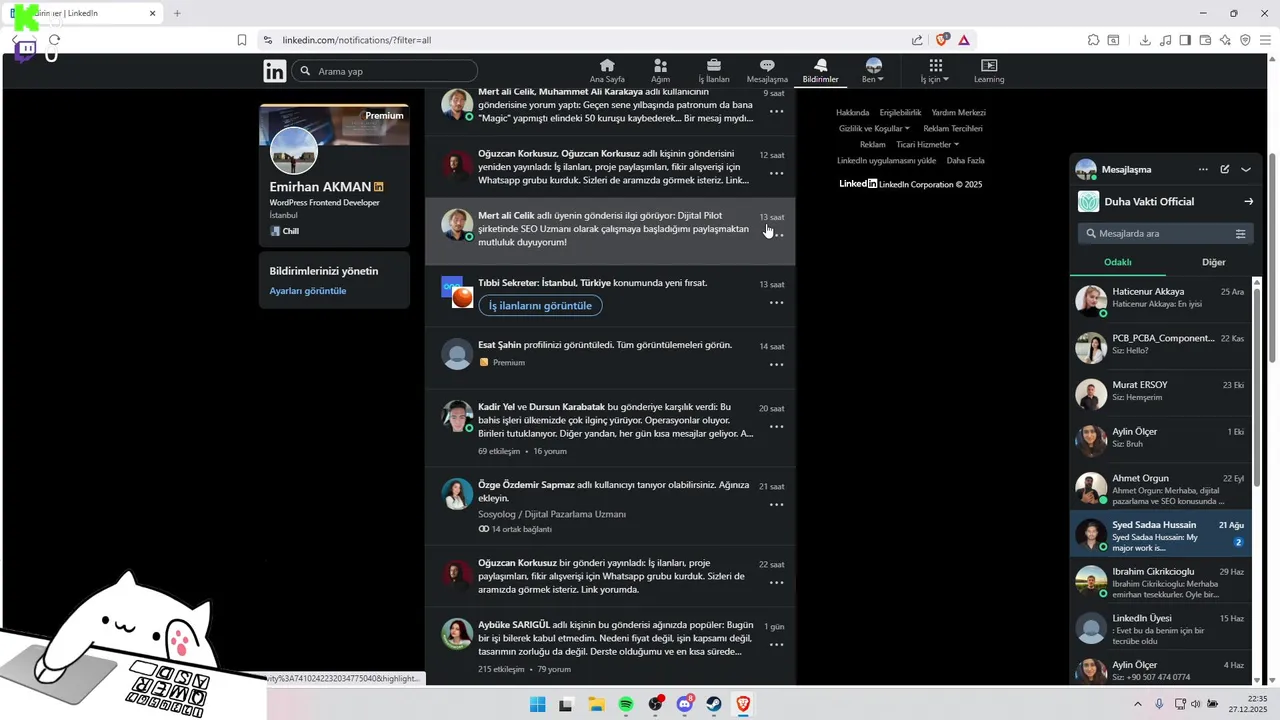Open Bildirimler tab in navbar
Image resolution: width=1280 pixels, height=720 pixels.
pyautogui.click(x=820, y=71)
